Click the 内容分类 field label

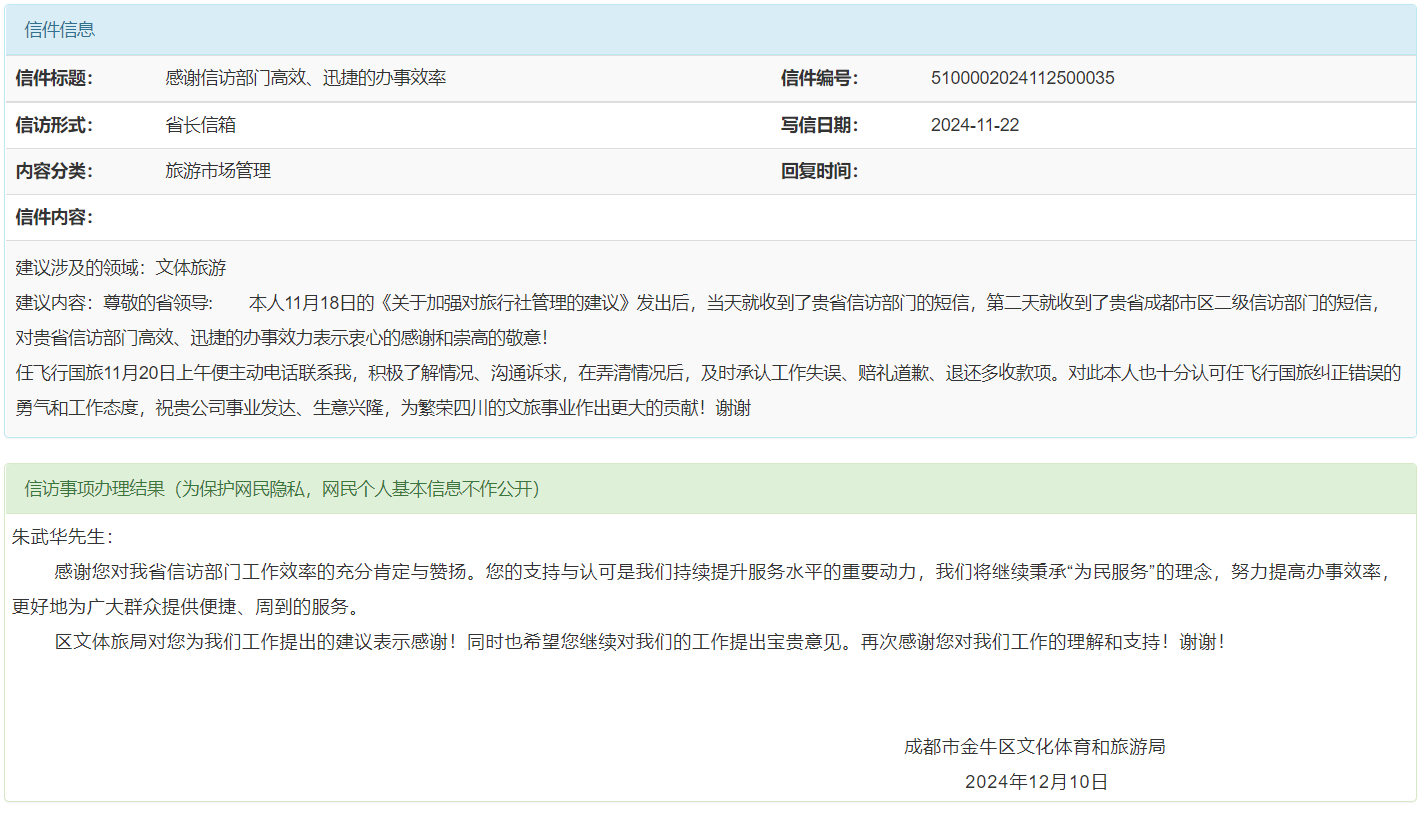tap(54, 171)
